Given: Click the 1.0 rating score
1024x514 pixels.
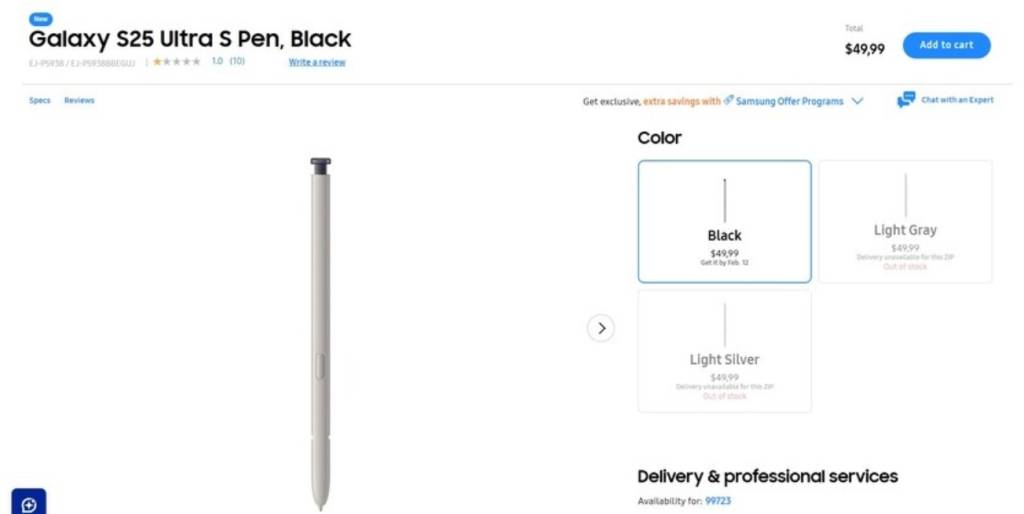Looking at the screenshot, I should point(217,62).
